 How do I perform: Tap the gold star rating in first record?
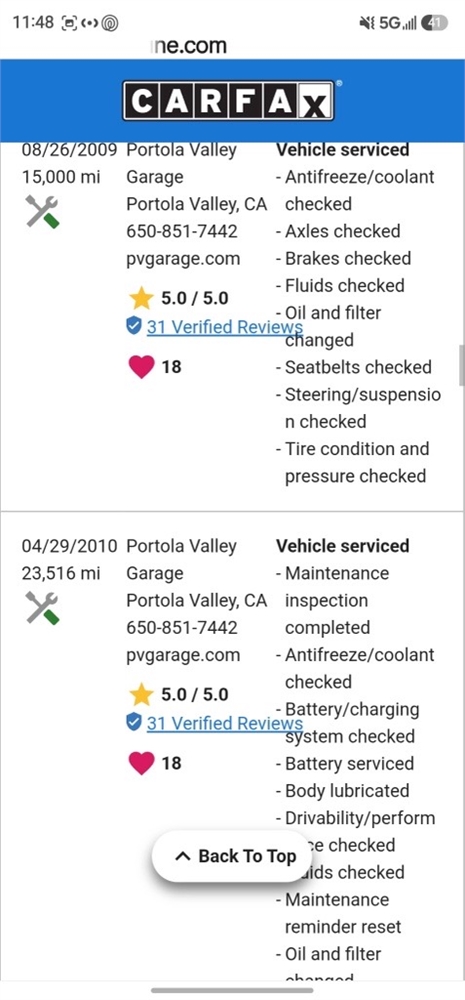(x=141, y=298)
